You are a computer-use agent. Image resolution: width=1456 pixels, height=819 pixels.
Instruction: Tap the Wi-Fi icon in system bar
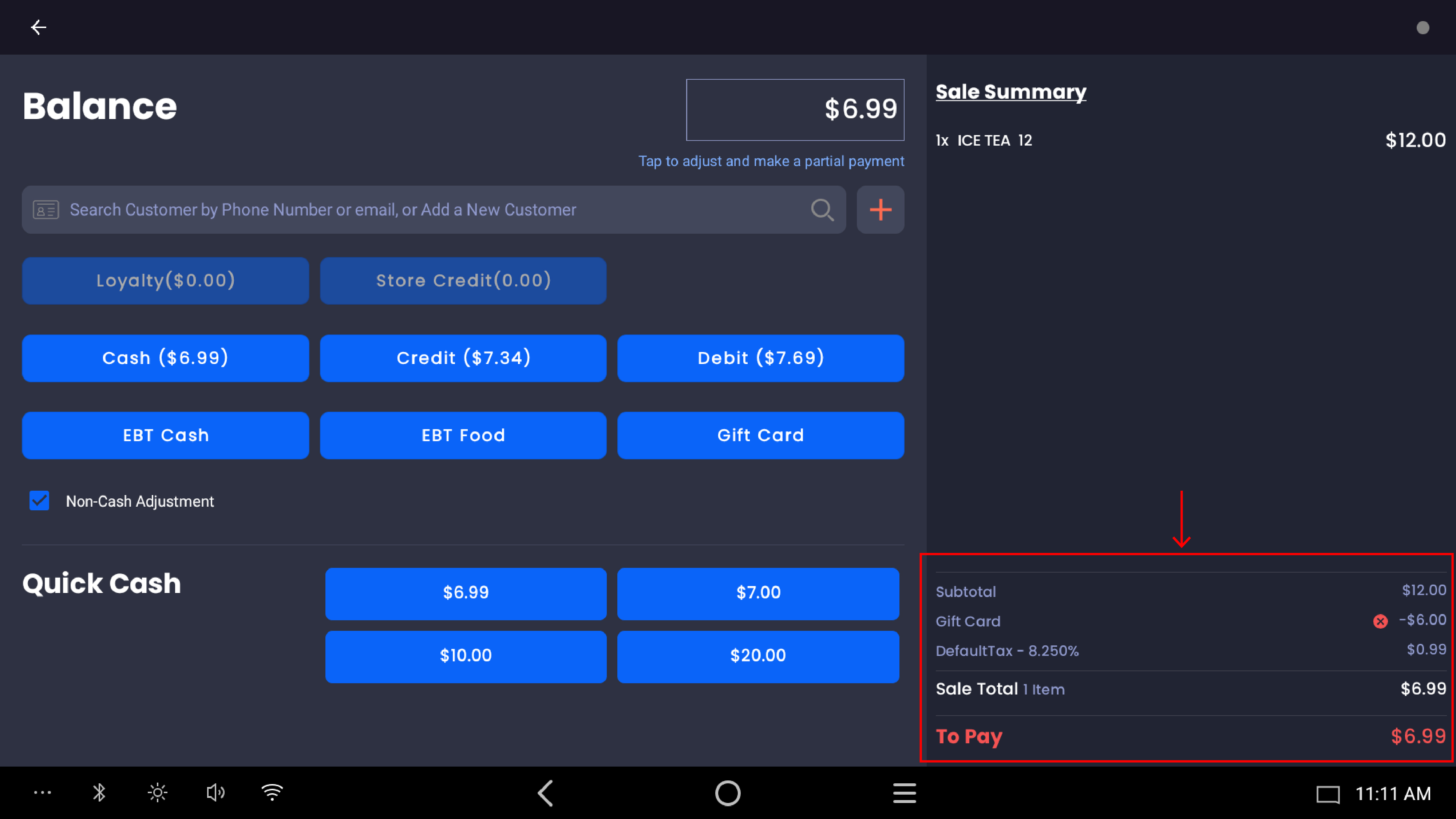pyautogui.click(x=272, y=792)
